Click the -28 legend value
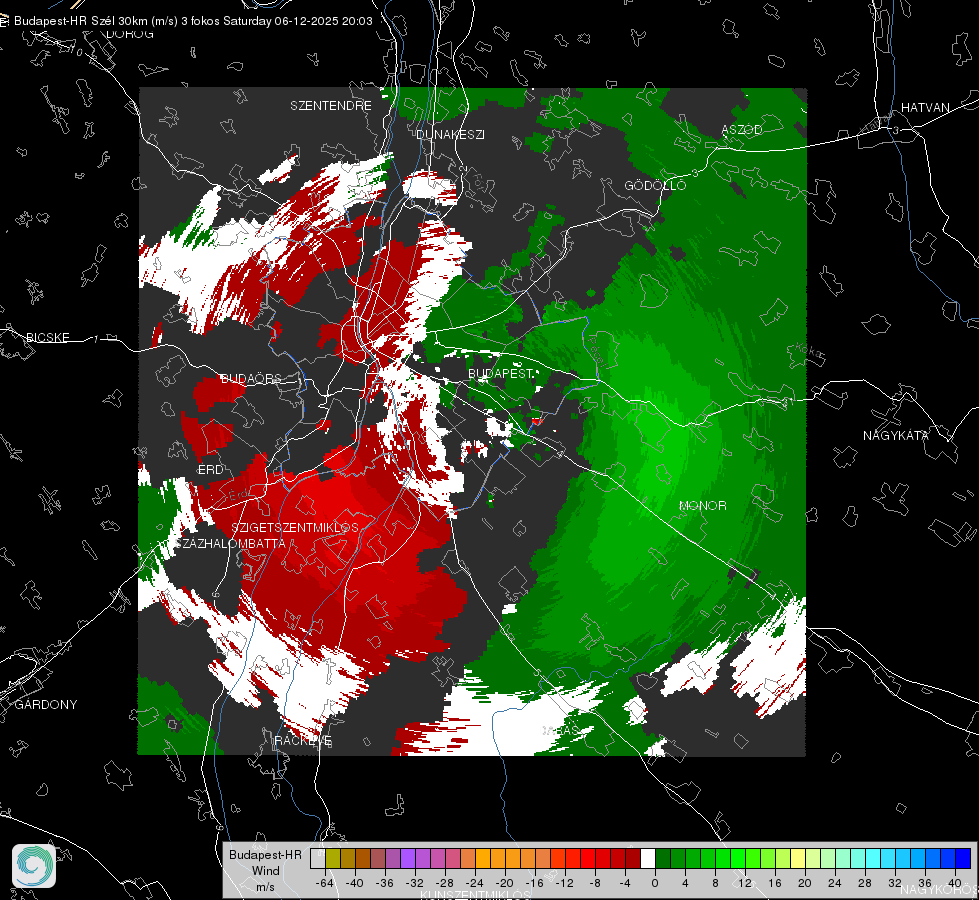 (444, 883)
